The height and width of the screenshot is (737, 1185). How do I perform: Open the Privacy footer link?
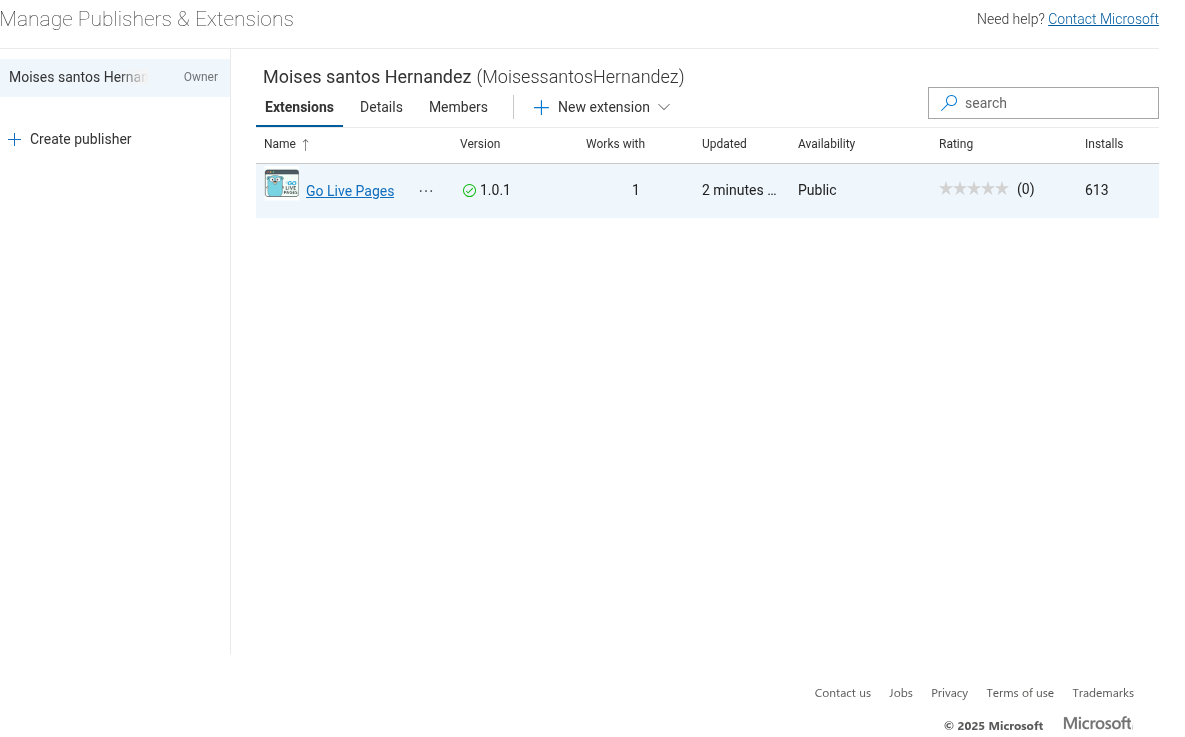point(949,693)
